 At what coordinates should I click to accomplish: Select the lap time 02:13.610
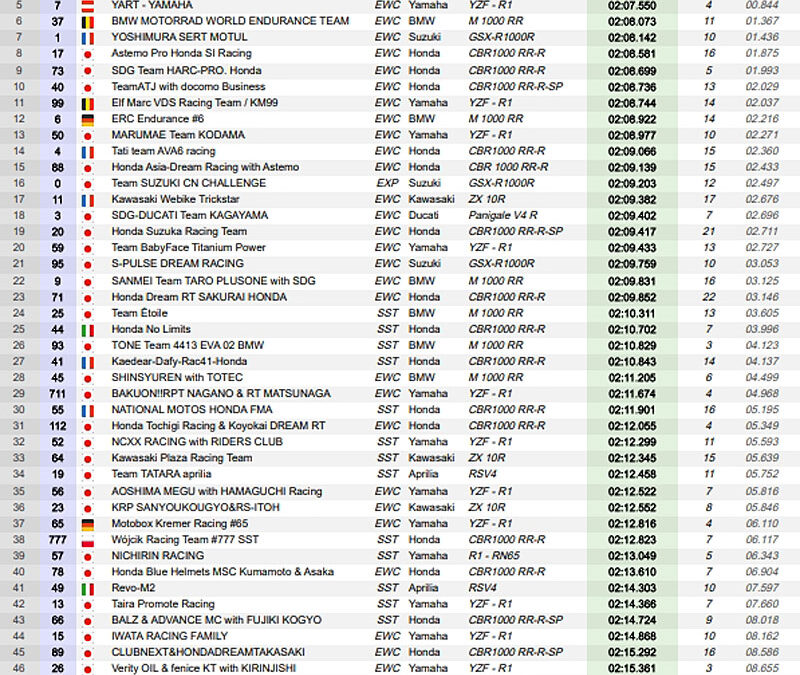pyautogui.click(x=632, y=572)
